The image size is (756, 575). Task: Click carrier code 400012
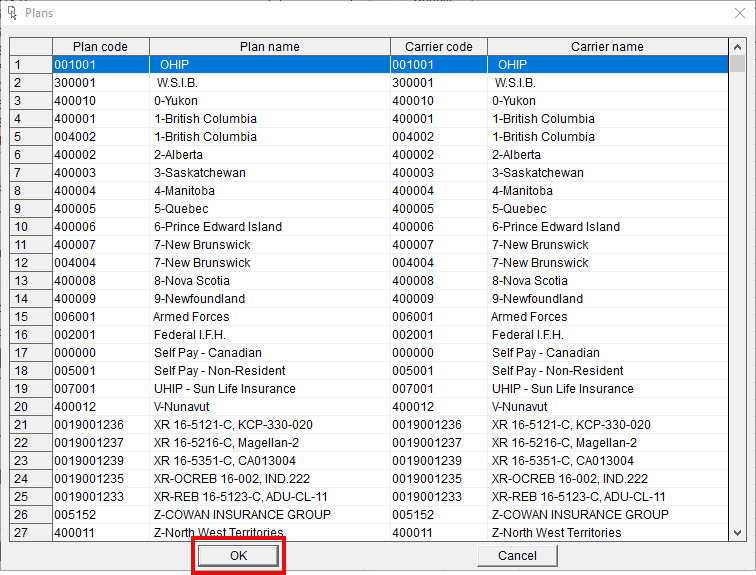(439, 407)
